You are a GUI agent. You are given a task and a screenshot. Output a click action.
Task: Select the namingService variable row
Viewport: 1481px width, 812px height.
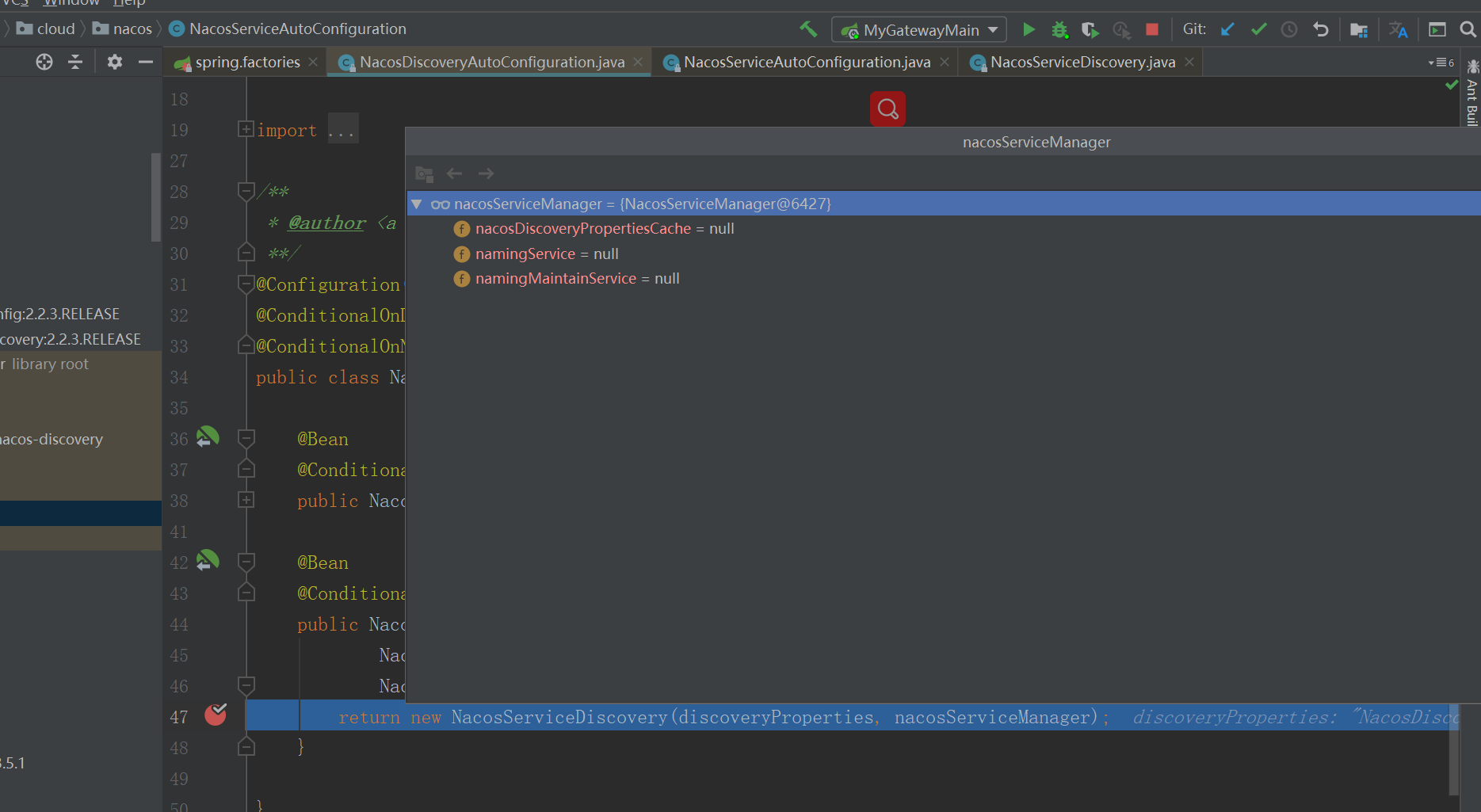[525, 254]
